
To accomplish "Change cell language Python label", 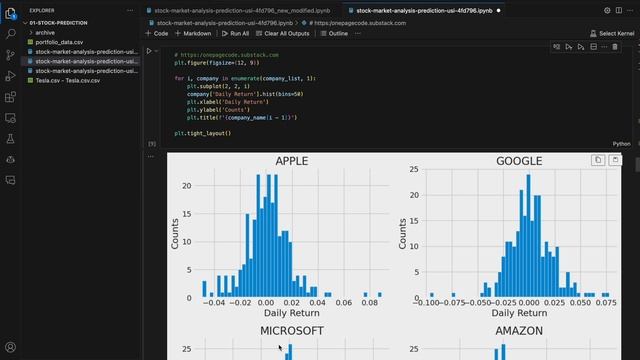I will tap(621, 144).
